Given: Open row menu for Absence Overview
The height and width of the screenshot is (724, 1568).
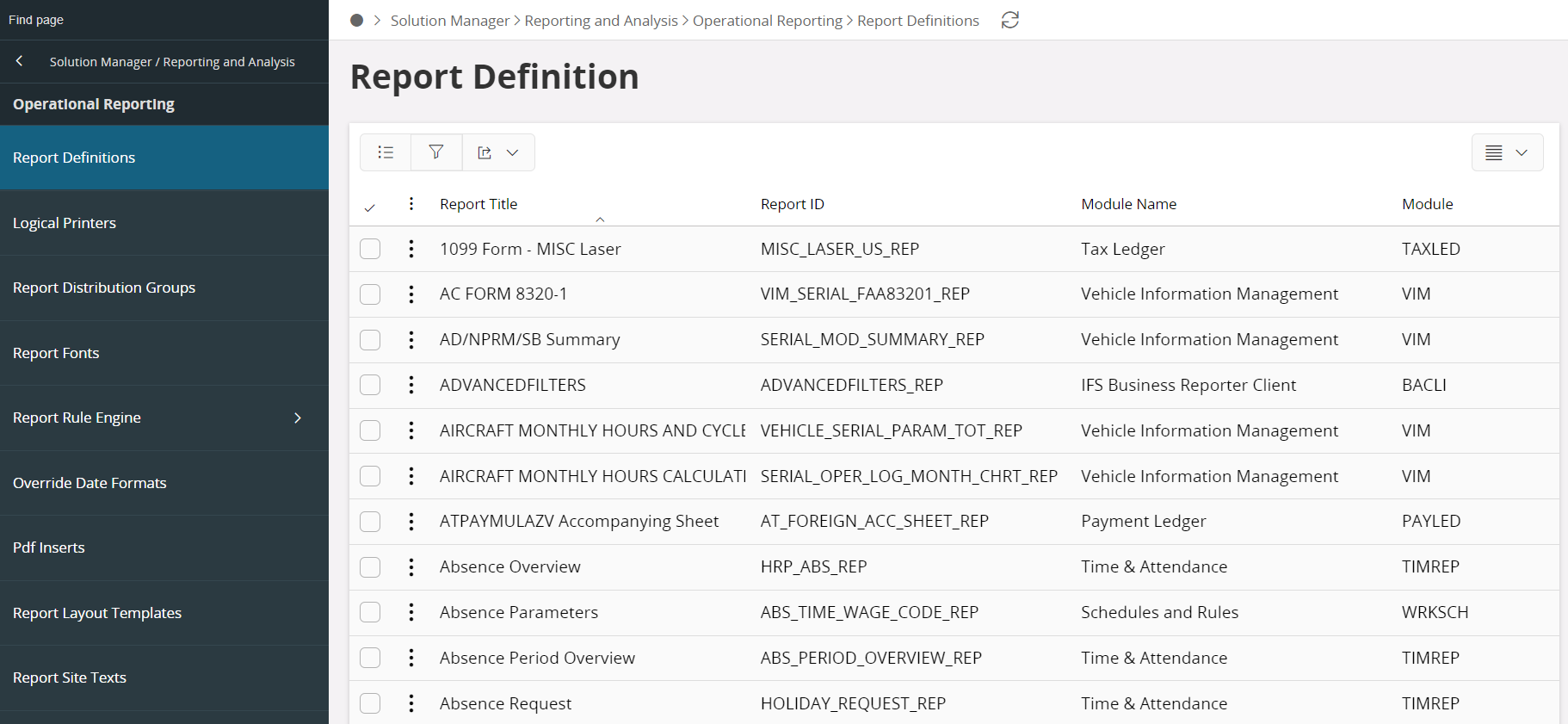Looking at the screenshot, I should tap(411, 567).
